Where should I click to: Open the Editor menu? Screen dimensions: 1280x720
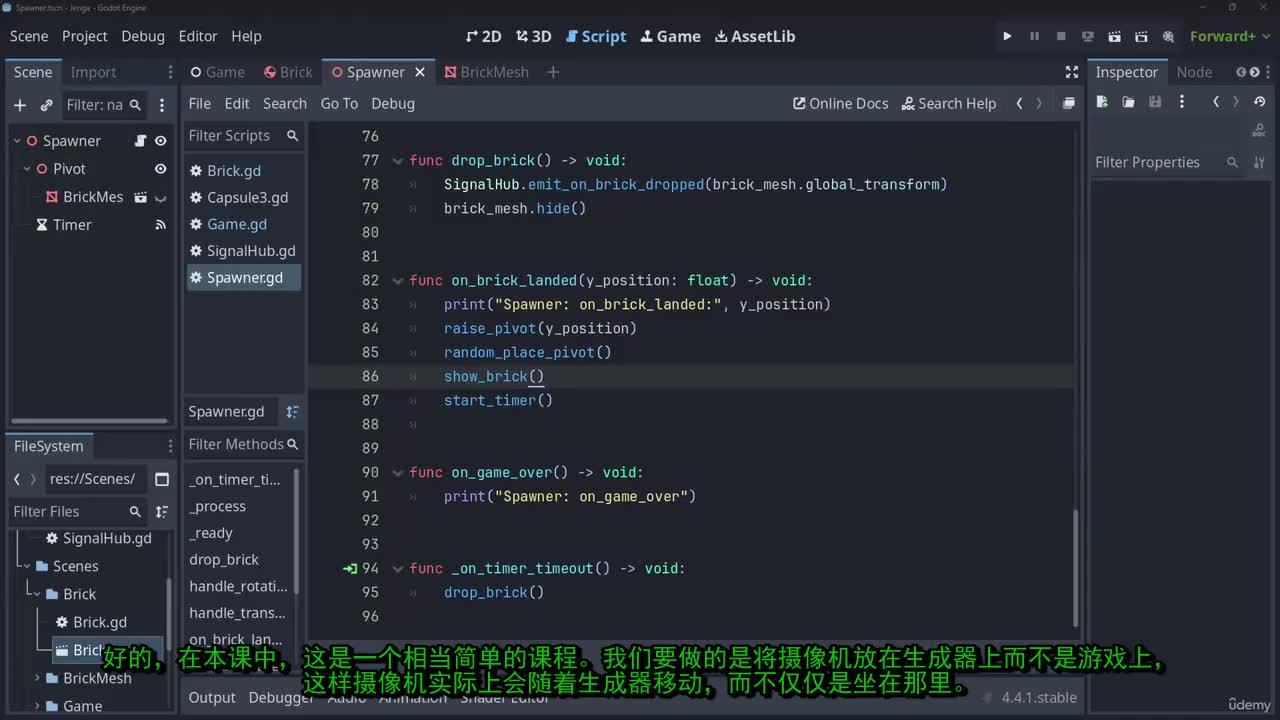[198, 36]
